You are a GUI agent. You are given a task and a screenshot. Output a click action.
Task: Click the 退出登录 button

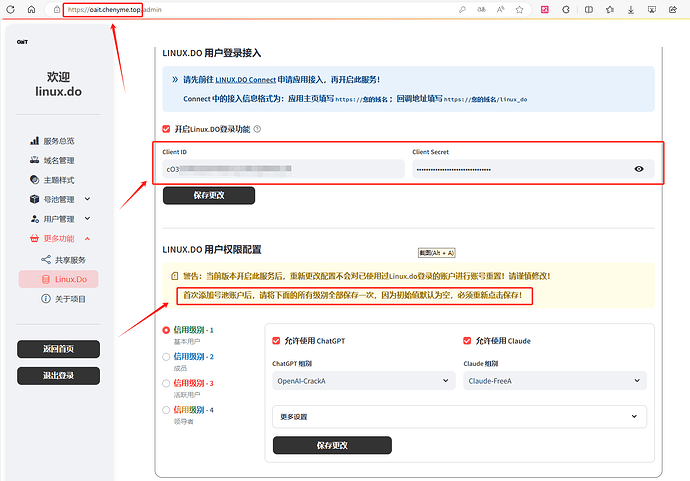pos(59,376)
